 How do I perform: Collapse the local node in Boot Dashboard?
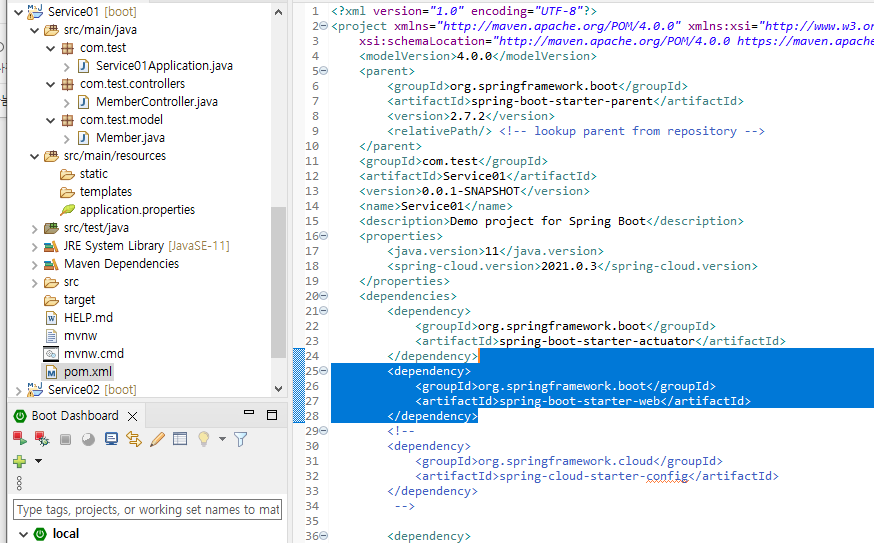pyautogui.click(x=23, y=534)
